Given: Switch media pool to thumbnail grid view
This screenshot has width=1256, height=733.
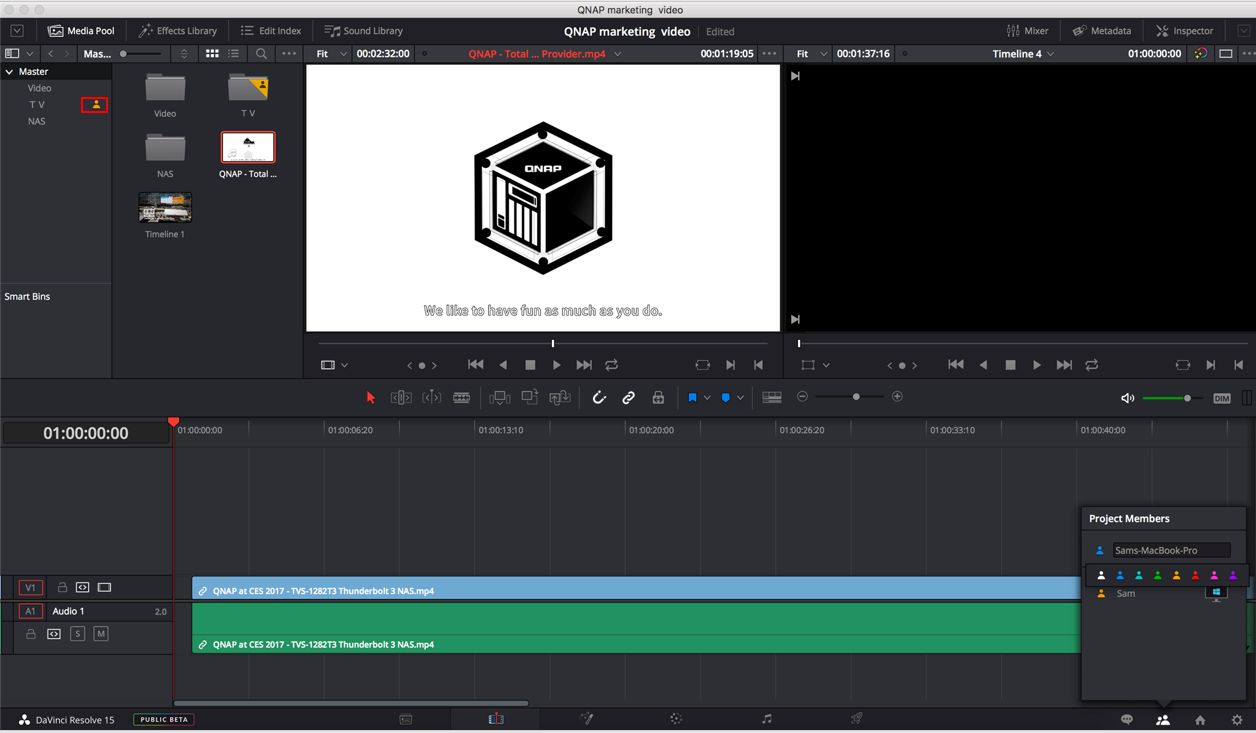Looking at the screenshot, I should 212,54.
